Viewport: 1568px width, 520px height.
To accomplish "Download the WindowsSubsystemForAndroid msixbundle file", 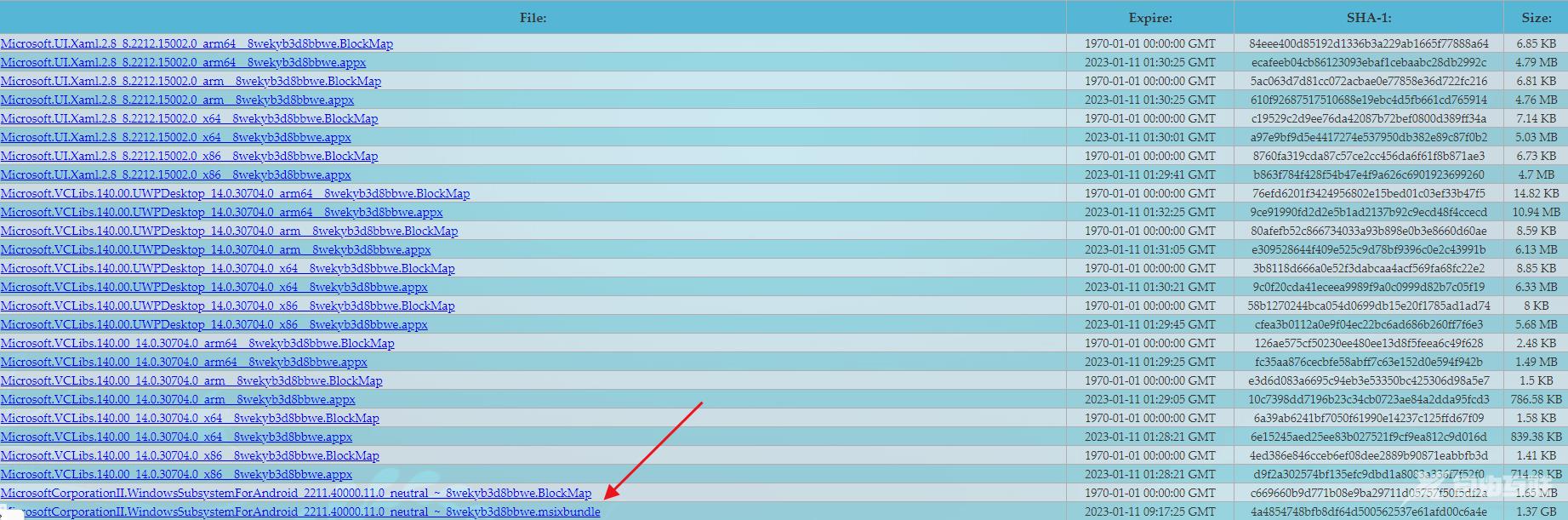I will coord(300,511).
